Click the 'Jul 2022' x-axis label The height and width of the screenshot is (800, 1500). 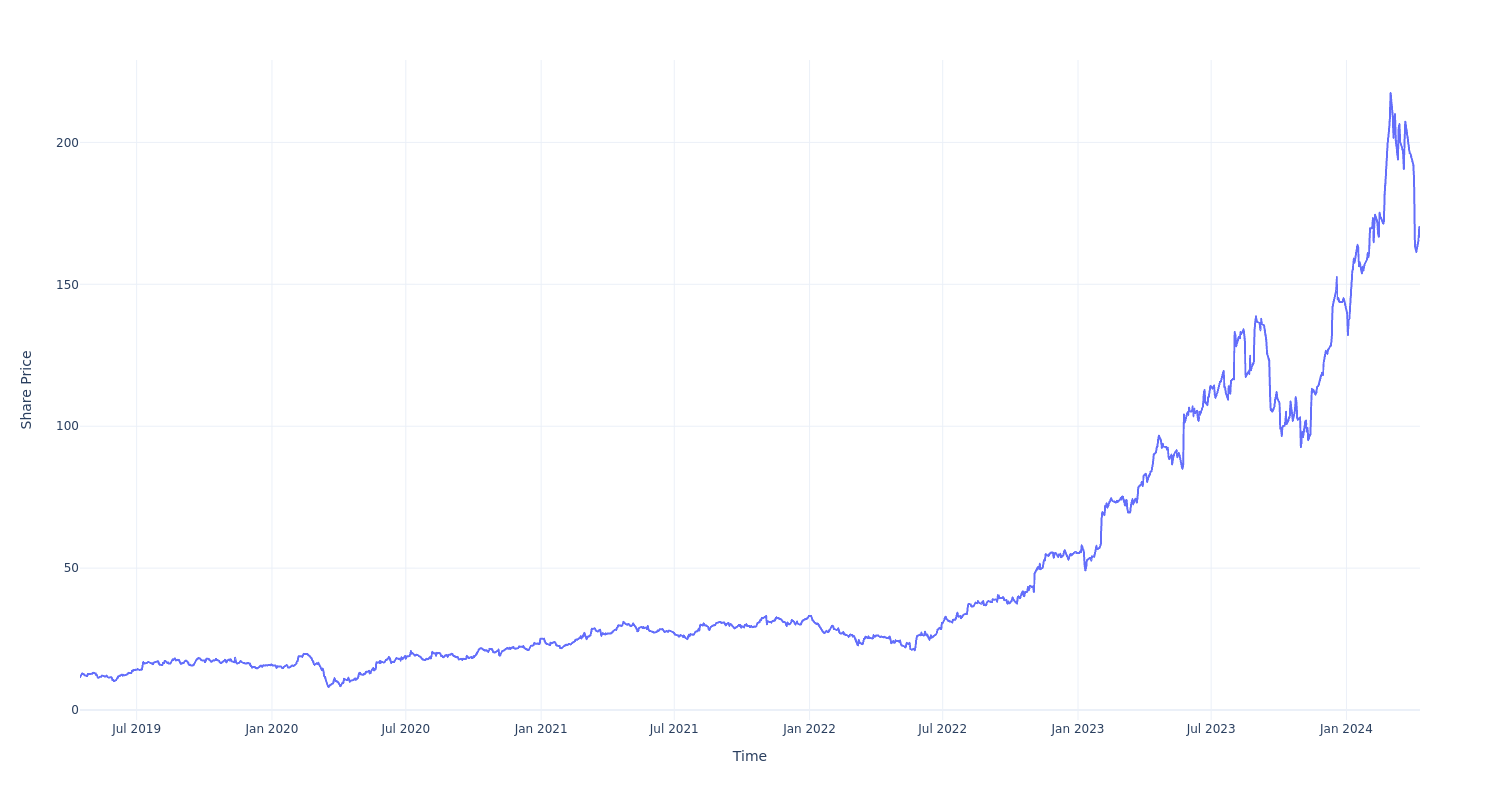942,729
